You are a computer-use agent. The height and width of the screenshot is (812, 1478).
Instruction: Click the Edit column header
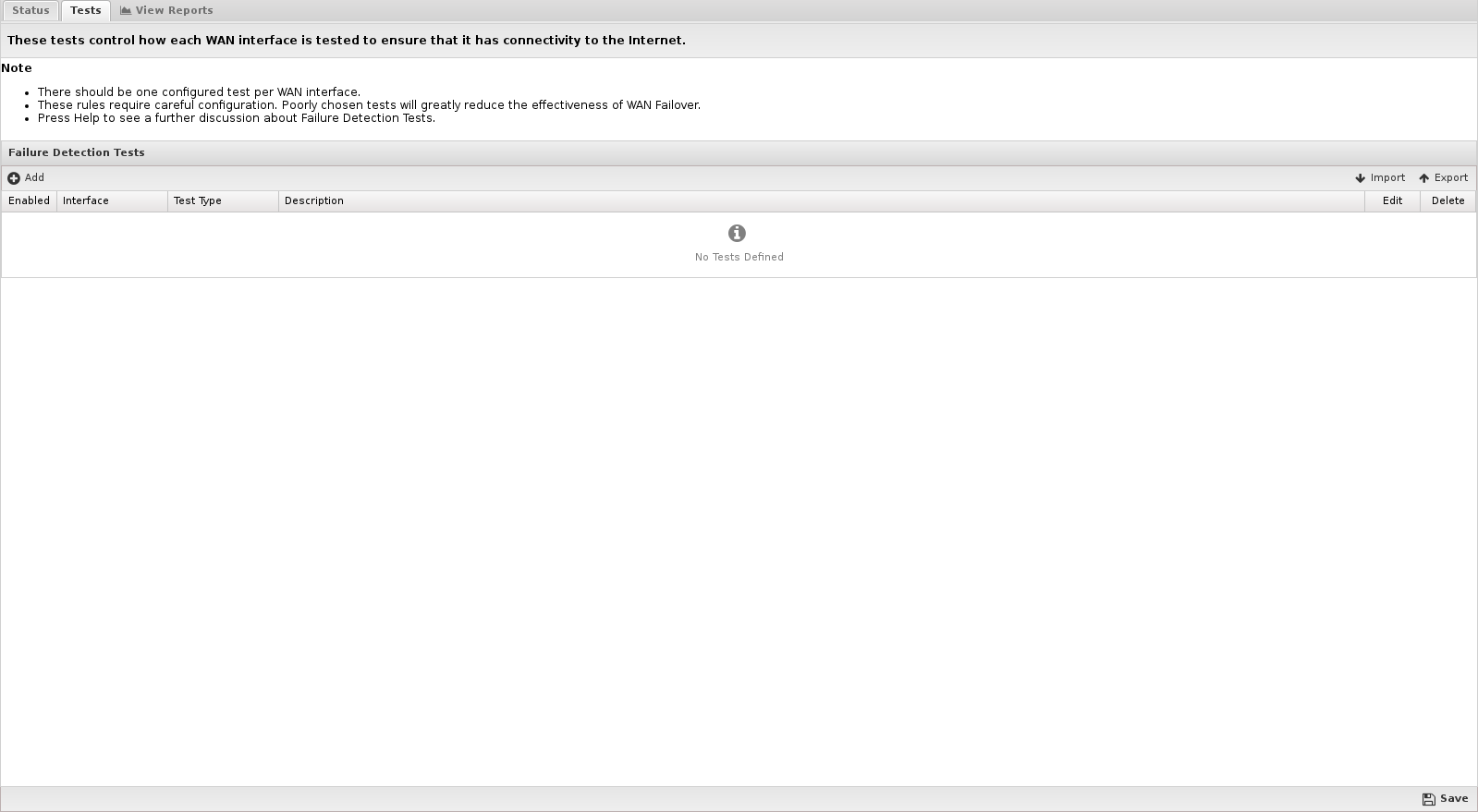[x=1392, y=200]
